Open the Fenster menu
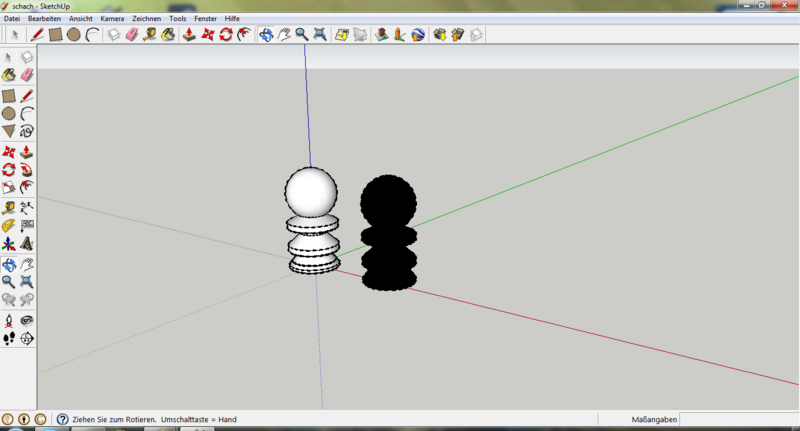The image size is (800, 431). [205, 19]
